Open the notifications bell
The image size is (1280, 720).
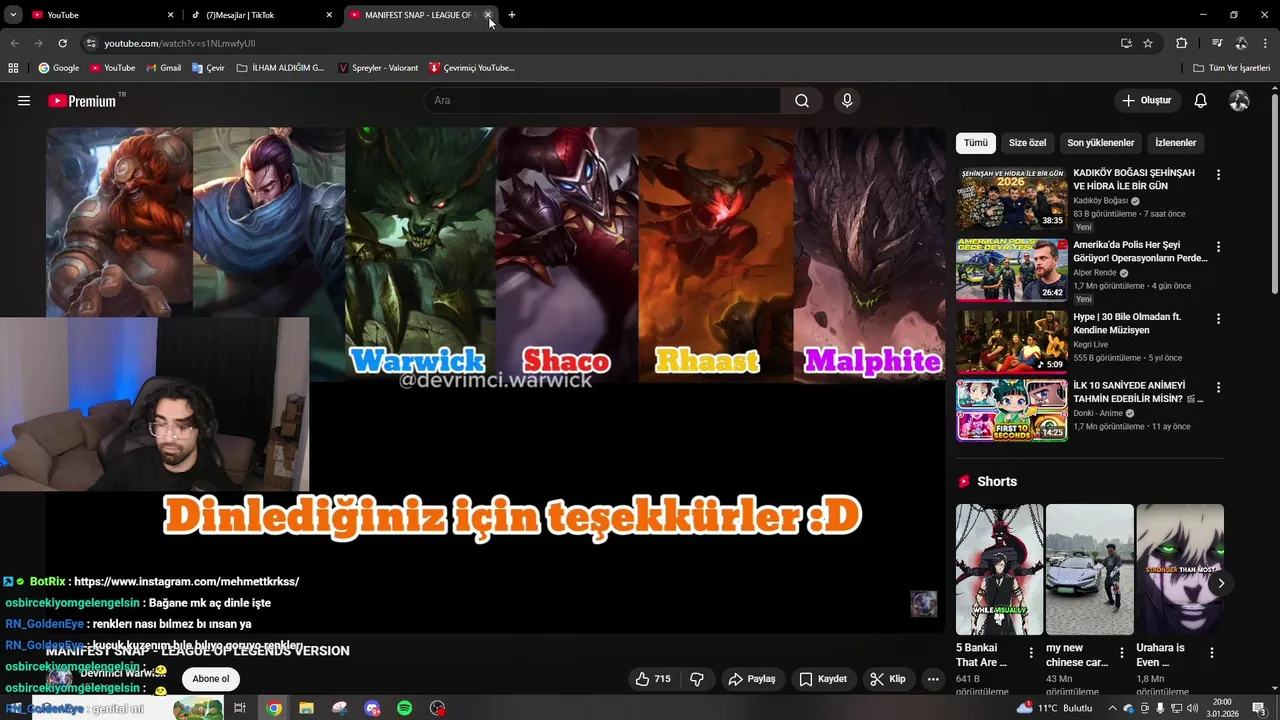coord(1200,101)
